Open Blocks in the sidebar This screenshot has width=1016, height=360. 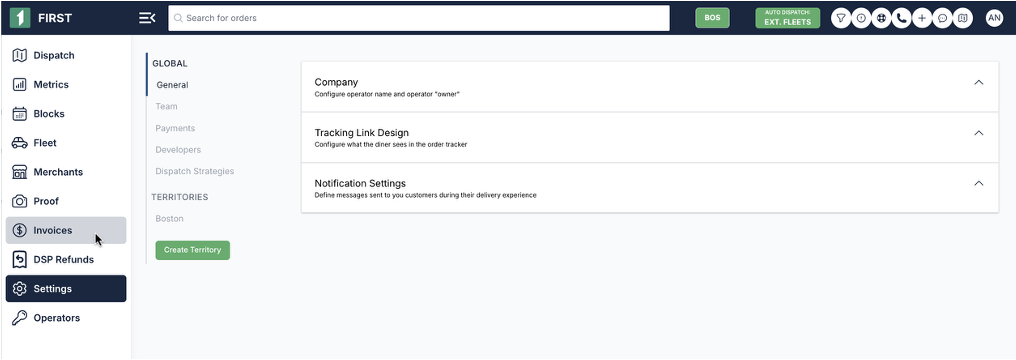[x=66, y=114]
